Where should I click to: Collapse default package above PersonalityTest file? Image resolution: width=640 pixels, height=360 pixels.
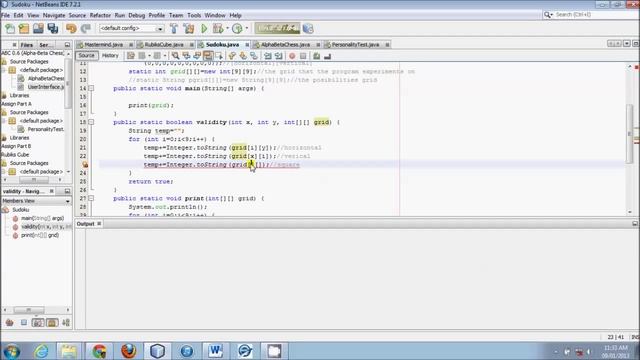(x=4, y=121)
